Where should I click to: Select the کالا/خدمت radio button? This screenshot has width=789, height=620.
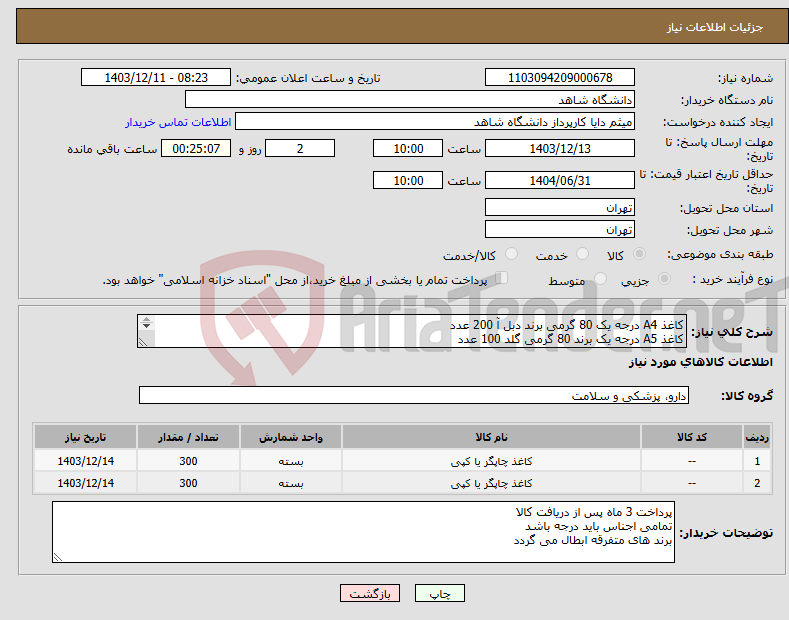(511, 254)
